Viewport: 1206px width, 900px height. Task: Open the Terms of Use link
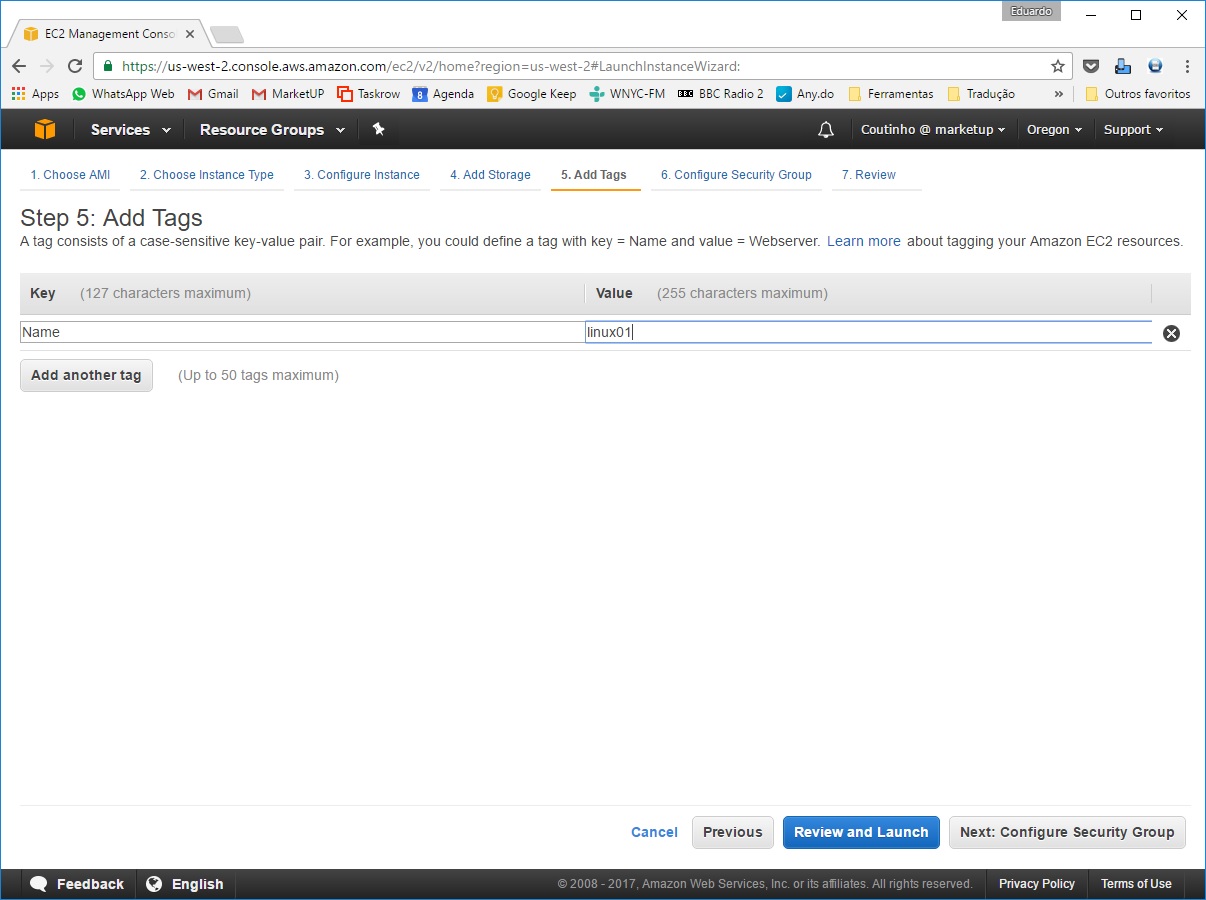[x=1136, y=884]
